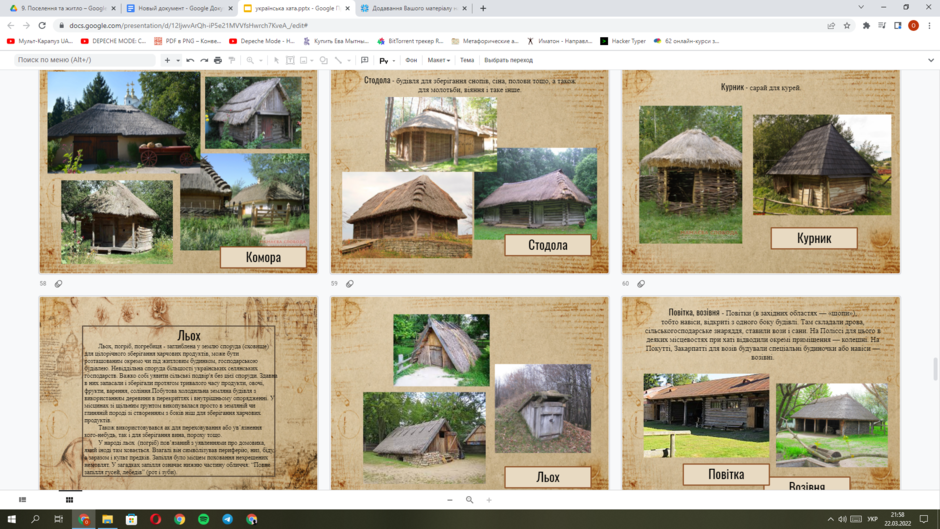Open the BitTorrent трекер bookmark
Screen dimensions: 940x529
[x=410, y=41]
